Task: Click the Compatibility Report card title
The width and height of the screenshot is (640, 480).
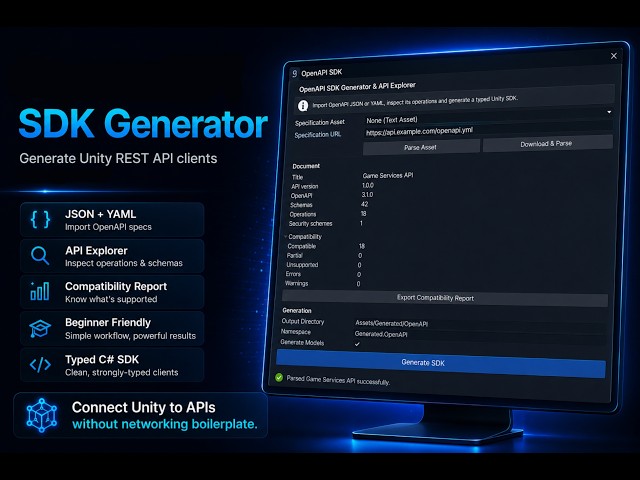Action: (116, 287)
